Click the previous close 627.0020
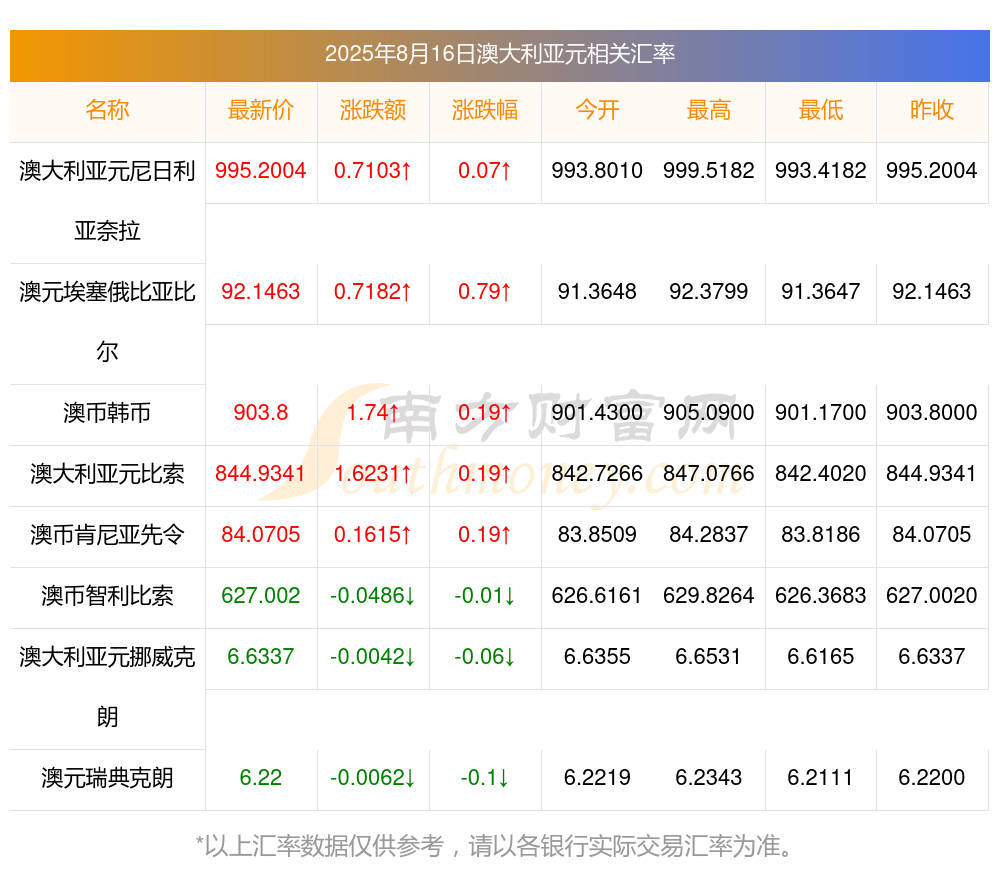Image resolution: width=1000 pixels, height=877 pixels. point(932,596)
